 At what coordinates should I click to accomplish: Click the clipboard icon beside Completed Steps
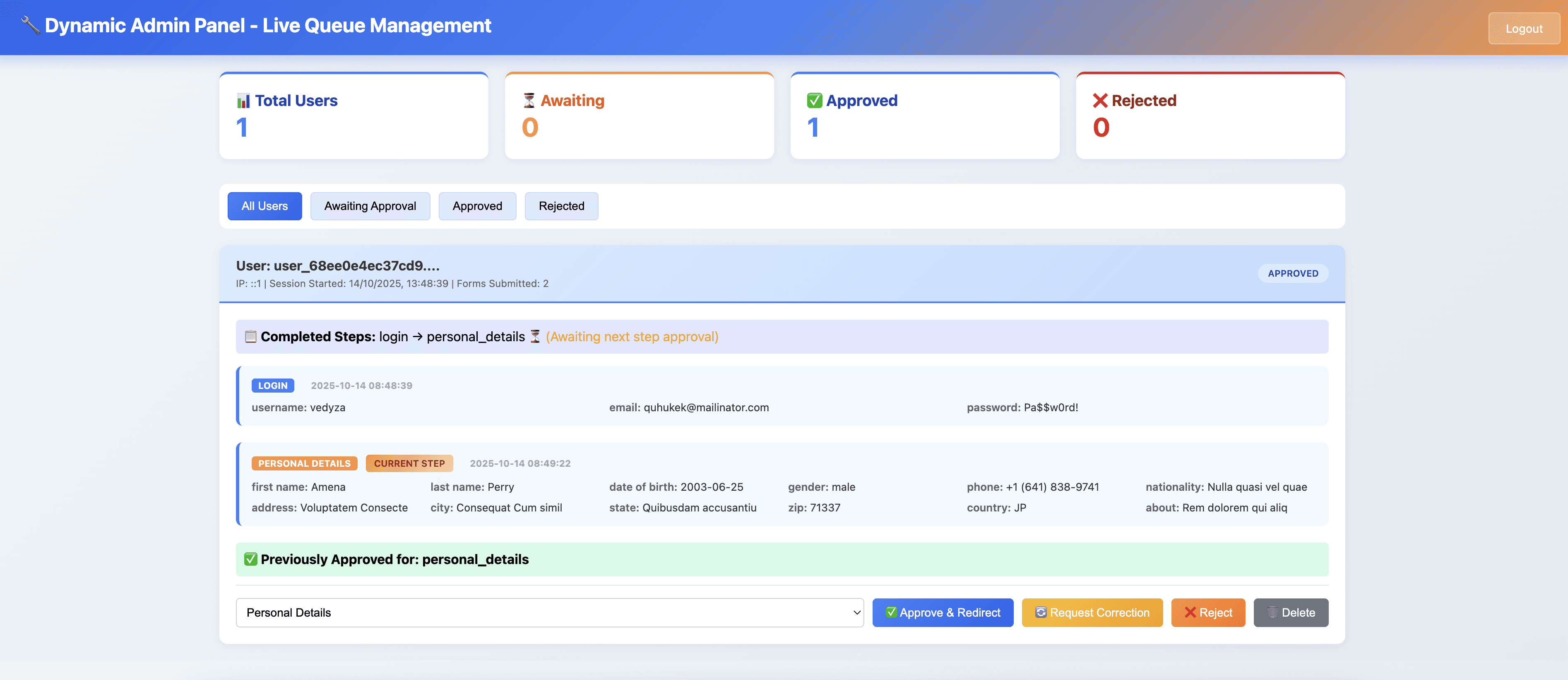[250, 337]
